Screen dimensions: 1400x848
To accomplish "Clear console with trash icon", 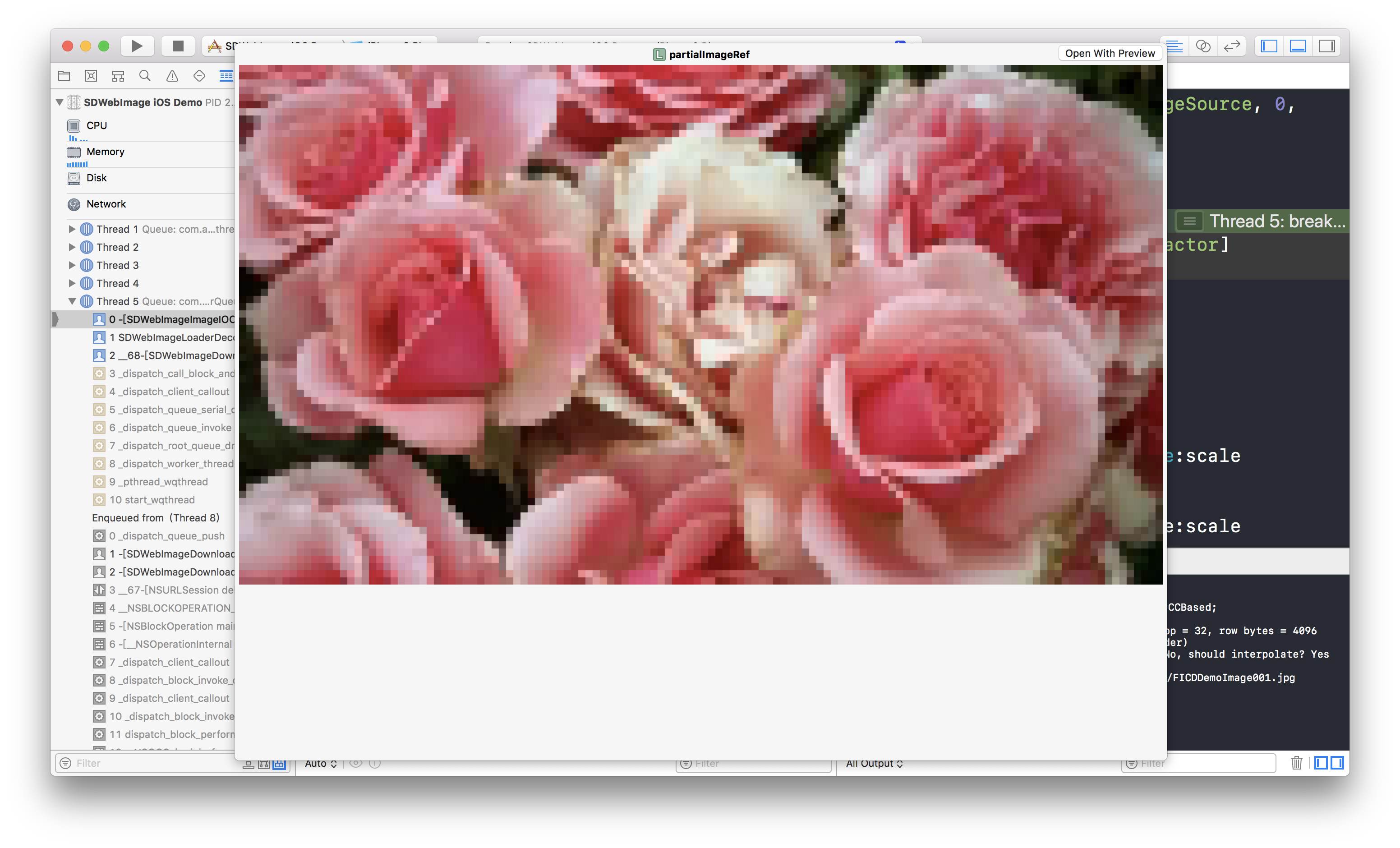I will point(1296,763).
